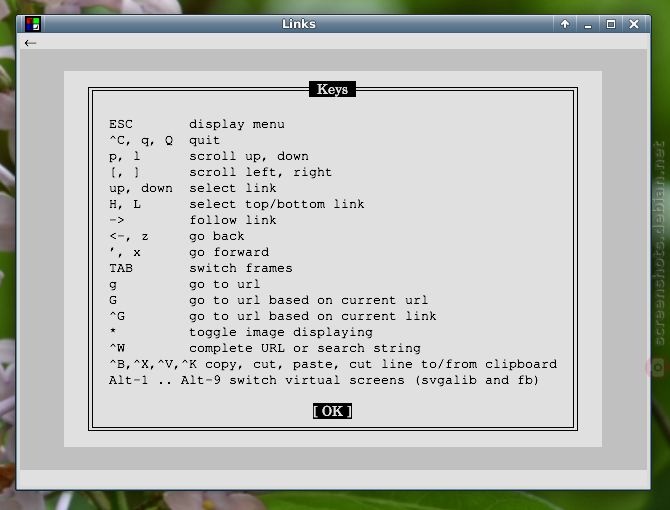Click the "^C, q, Q quit" line
Viewport: 670px width, 510px height.
tap(164, 141)
